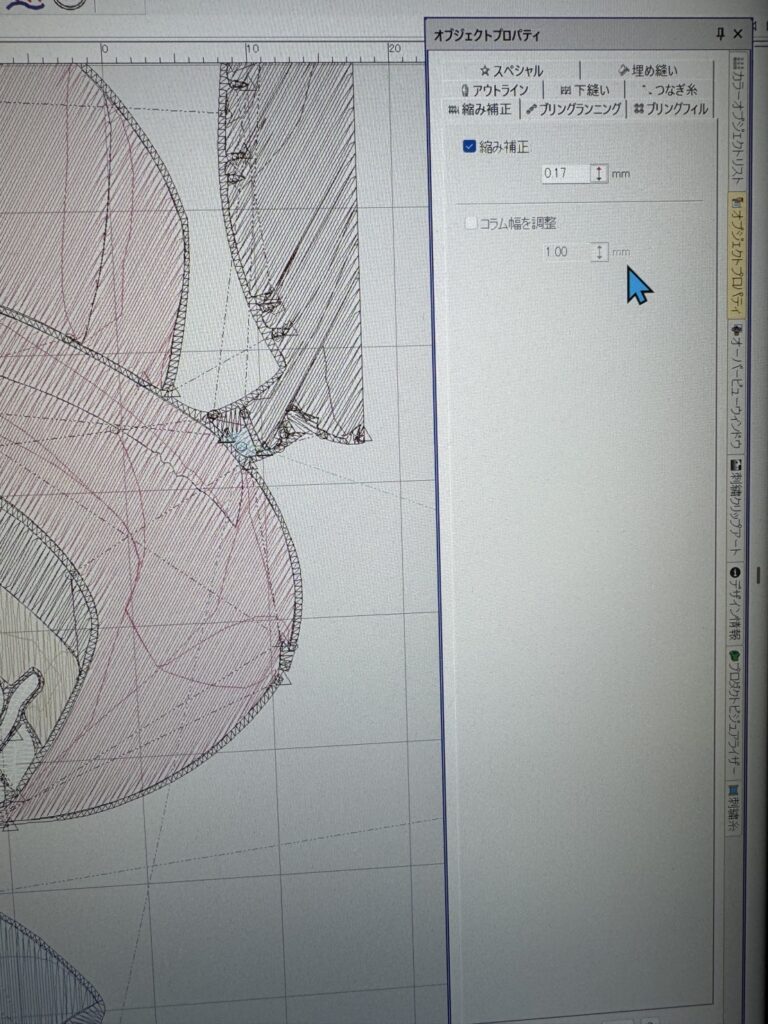Open the カラーオブジェクトリスト side tab
Image resolution: width=768 pixels, height=1024 pixels.
(737, 124)
